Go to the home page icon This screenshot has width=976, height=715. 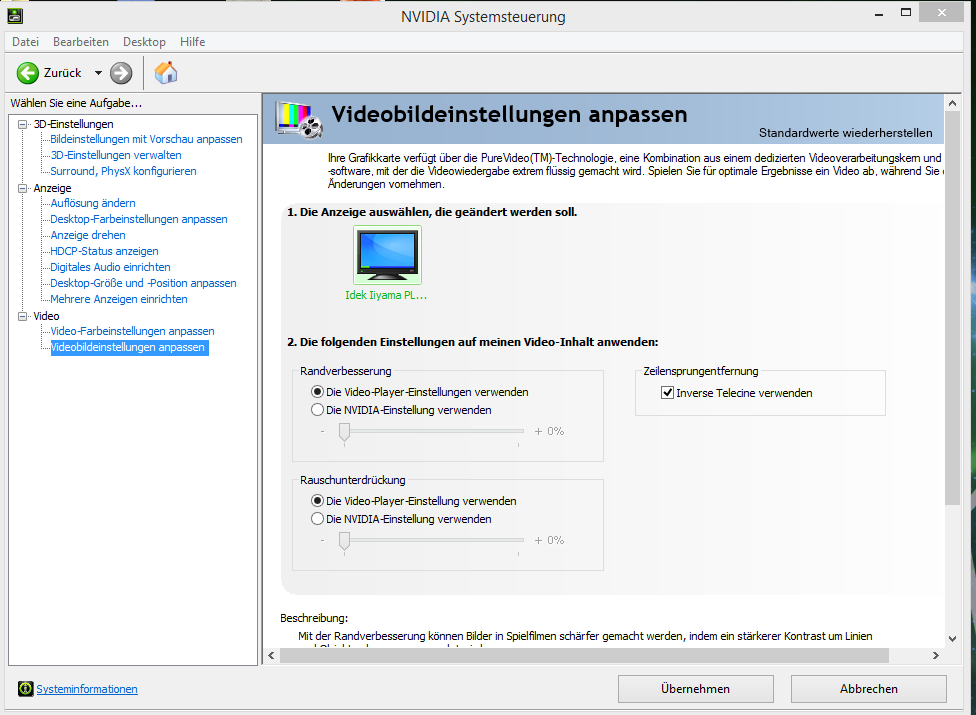click(x=166, y=73)
